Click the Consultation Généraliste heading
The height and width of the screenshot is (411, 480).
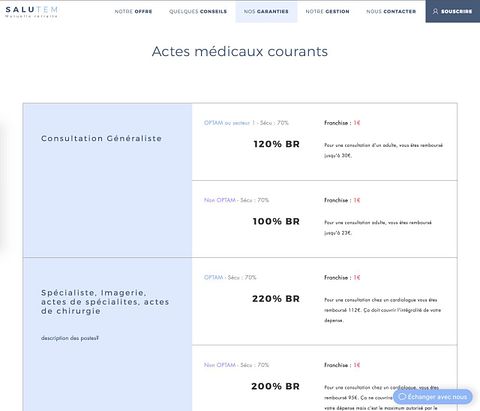(101, 138)
